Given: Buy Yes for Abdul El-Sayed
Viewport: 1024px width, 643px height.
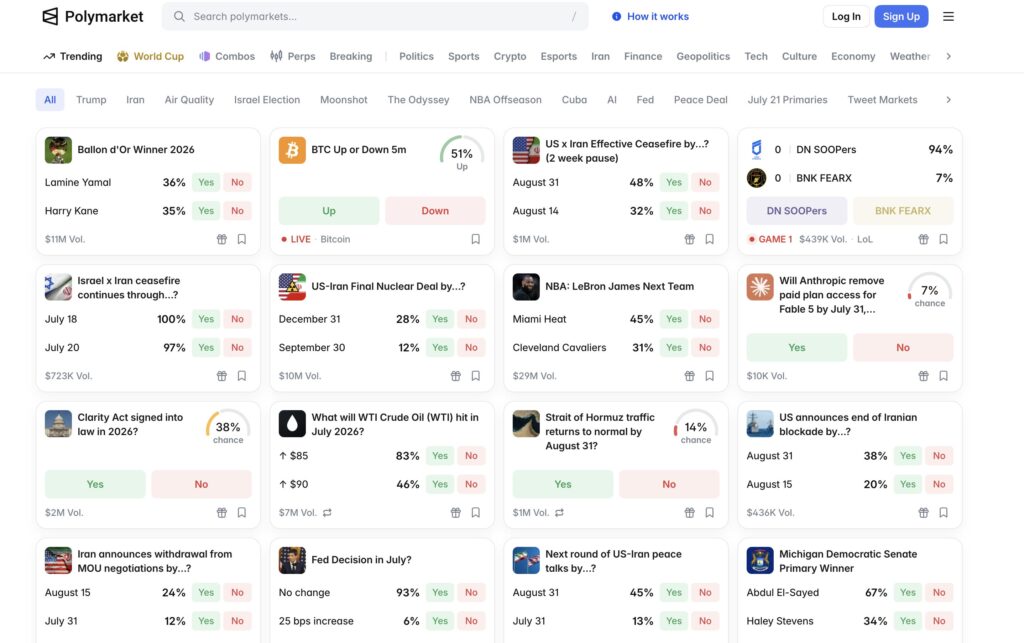Looking at the screenshot, I should point(908,593).
